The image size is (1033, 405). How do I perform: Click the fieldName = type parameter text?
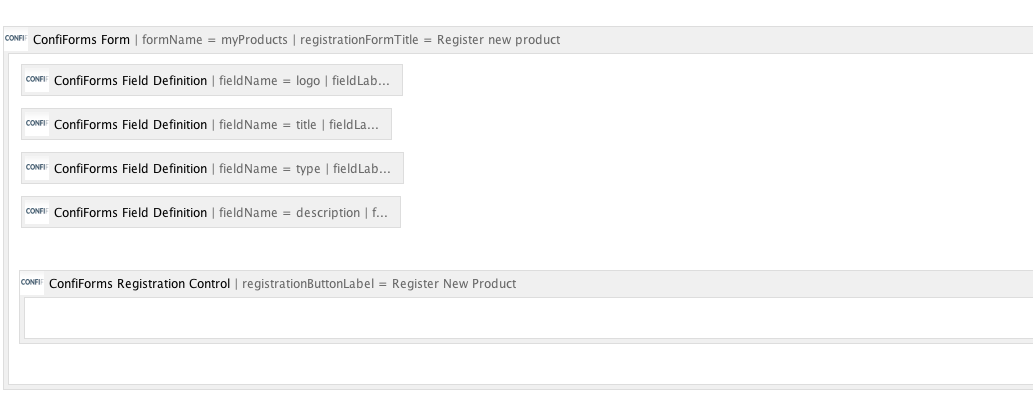[269, 169]
